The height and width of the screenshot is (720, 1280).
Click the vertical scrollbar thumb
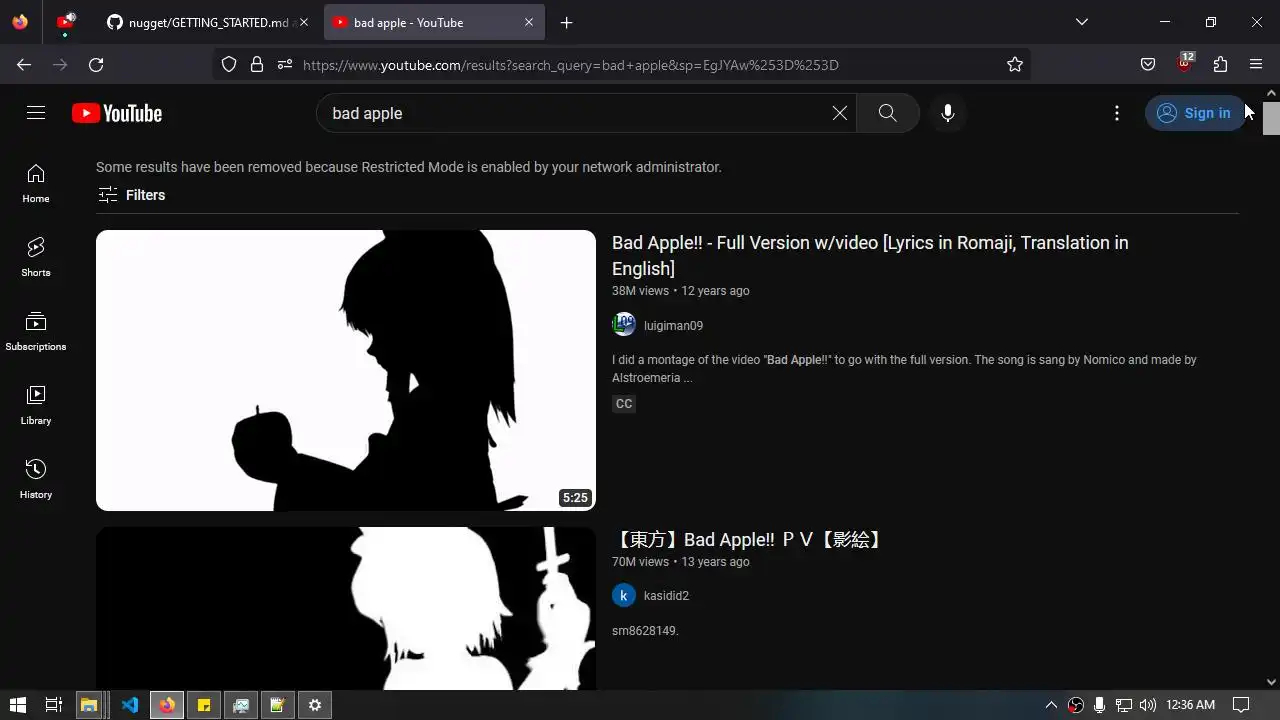(x=1271, y=117)
